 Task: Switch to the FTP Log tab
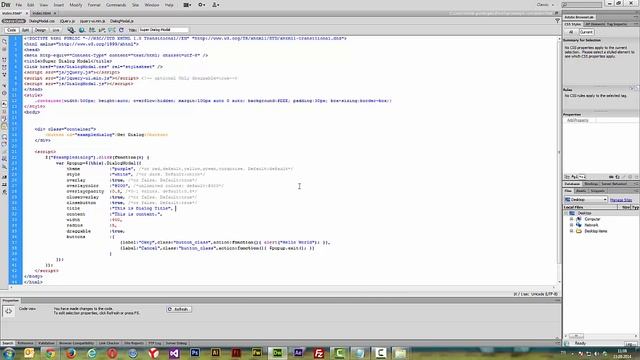(x=155, y=343)
